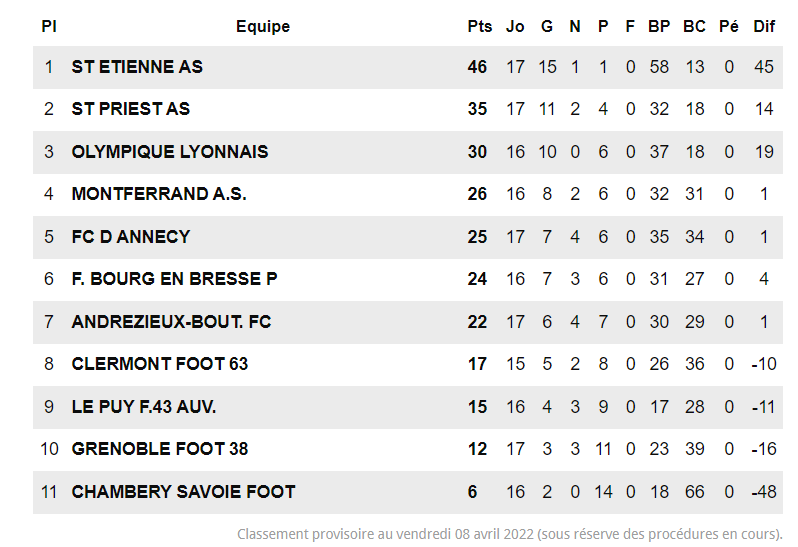This screenshot has width=798, height=547.
Task: Click LE PUY F.43 AUV. team
Action: [144, 407]
